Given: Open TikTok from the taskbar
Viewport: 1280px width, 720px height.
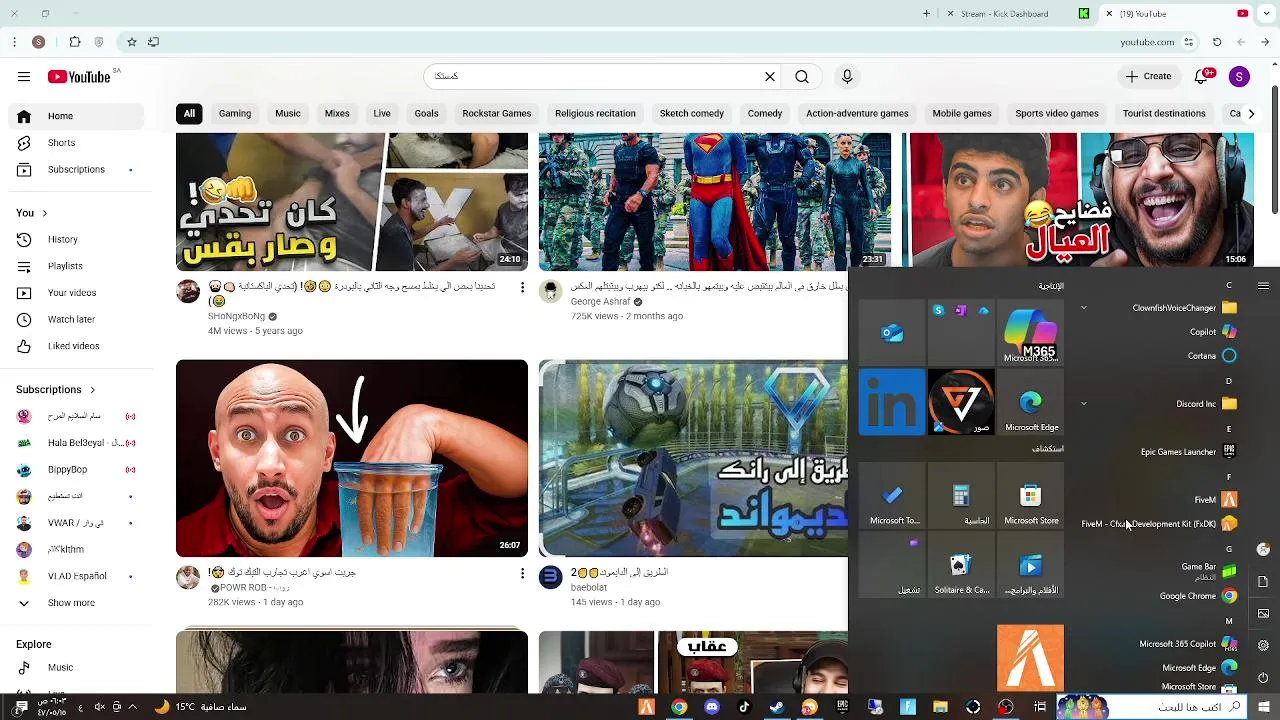Looking at the screenshot, I should 744,707.
